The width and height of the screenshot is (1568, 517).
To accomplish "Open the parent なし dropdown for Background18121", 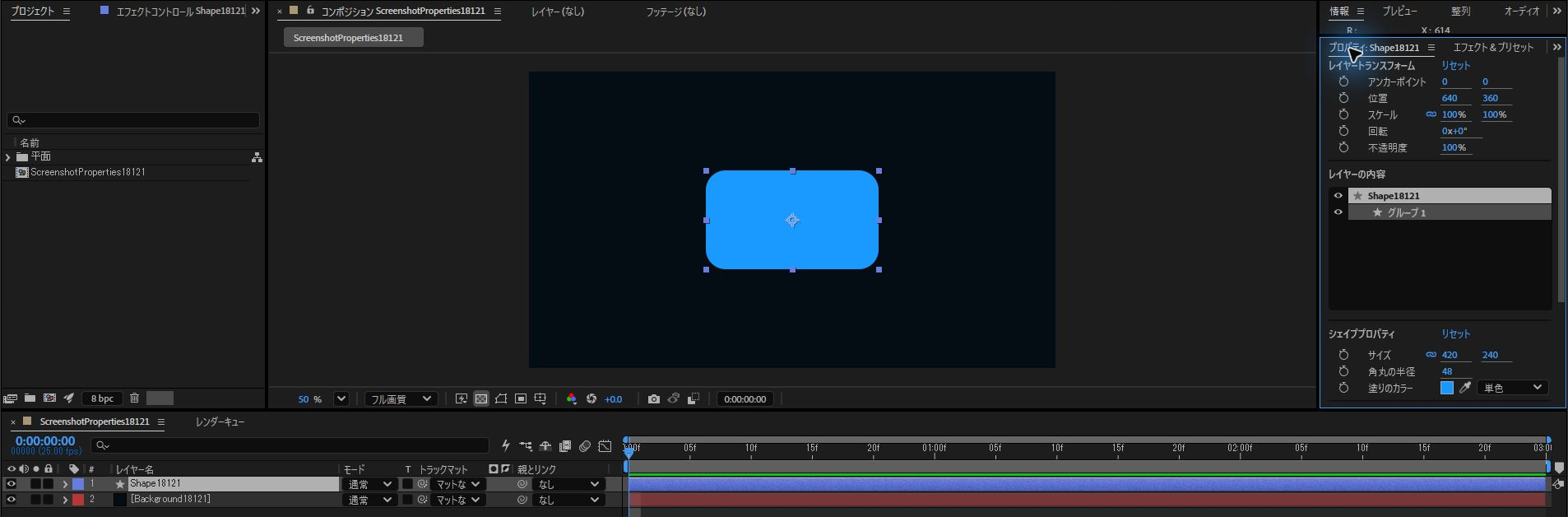I will [568, 500].
